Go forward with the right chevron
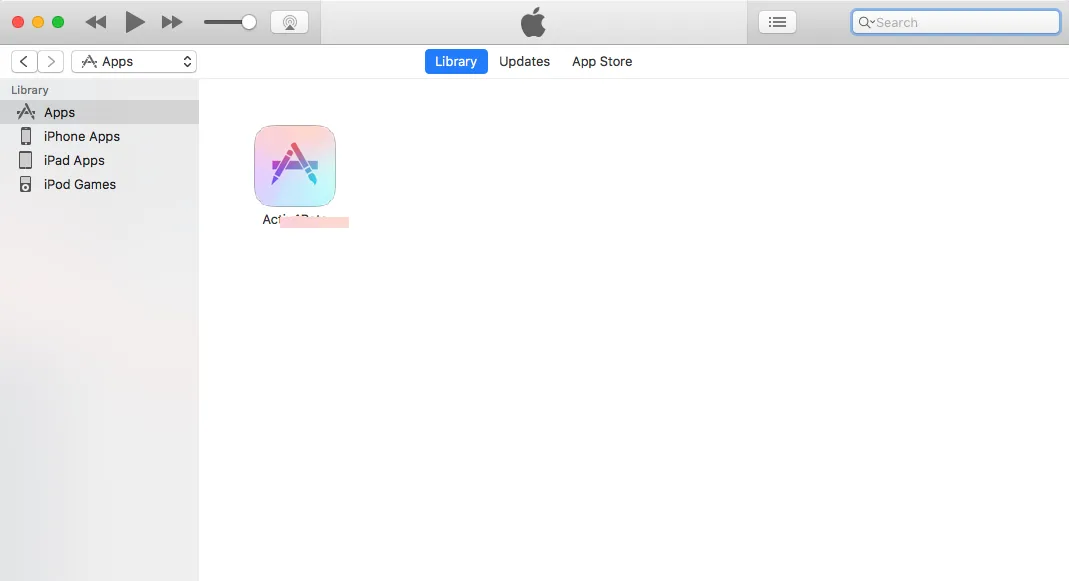The image size is (1069, 581). (51, 61)
